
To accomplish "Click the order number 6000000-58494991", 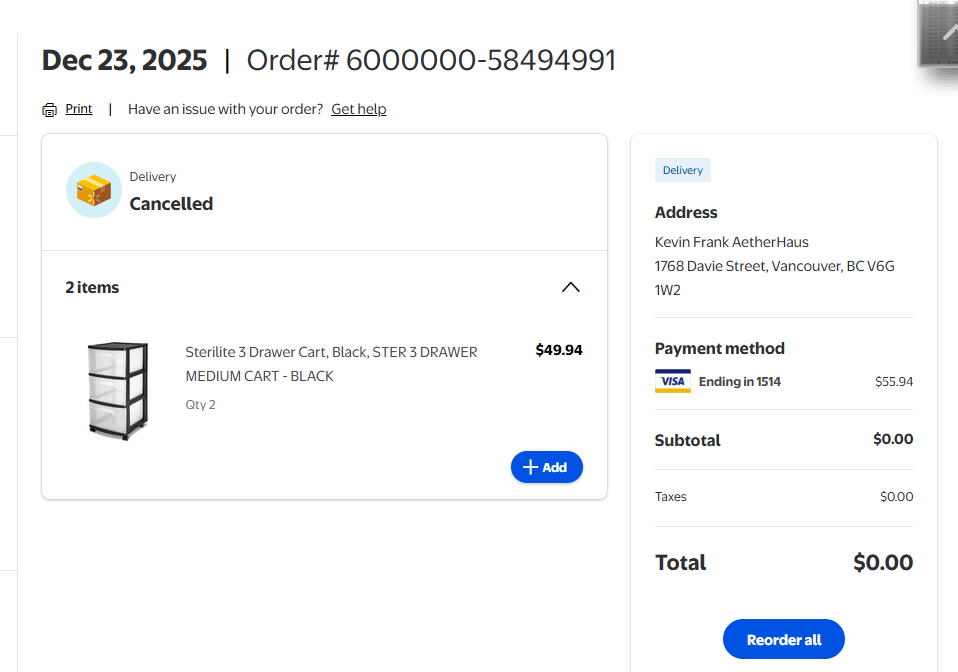I will point(481,61).
